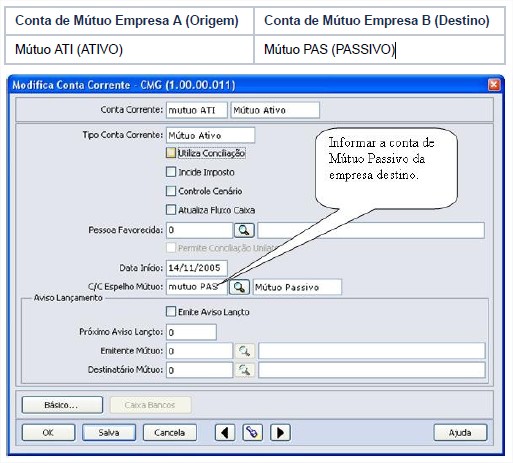Click the 'Conta de Mútuo Empresa B (Destino)' header
Viewport: 513px width, 463px height.
click(380, 21)
